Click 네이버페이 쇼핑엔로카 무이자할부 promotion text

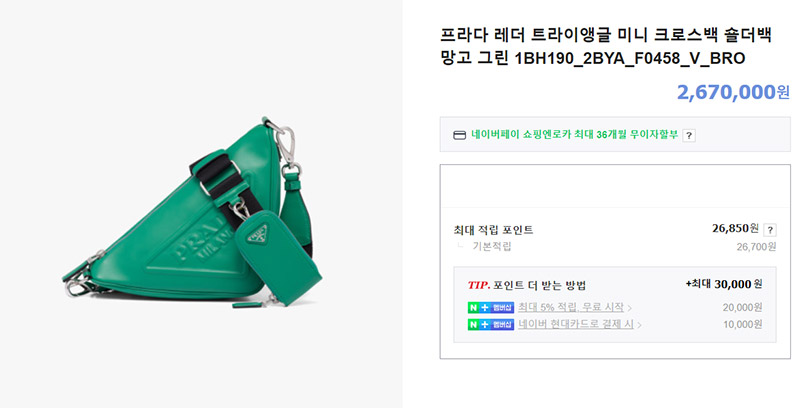click(x=574, y=135)
